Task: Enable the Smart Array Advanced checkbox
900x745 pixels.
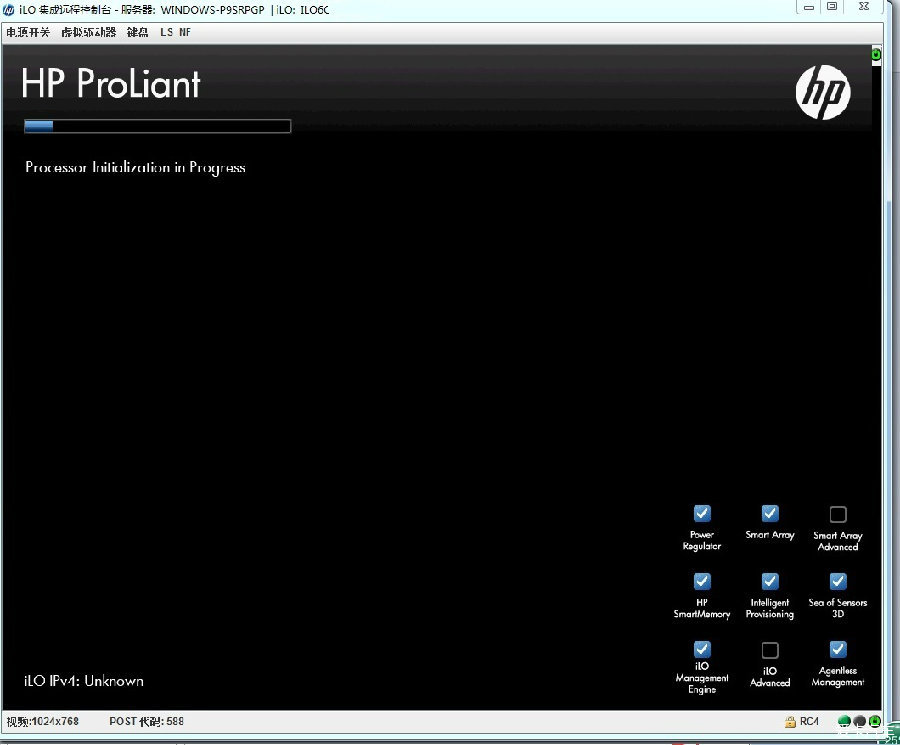Action: 838,514
